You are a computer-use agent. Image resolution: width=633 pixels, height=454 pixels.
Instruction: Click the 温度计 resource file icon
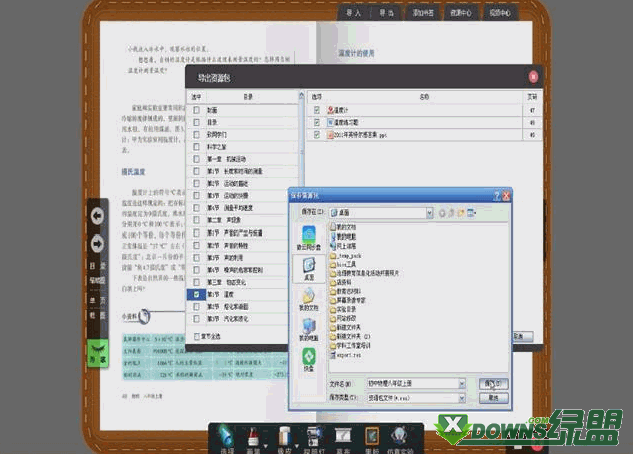point(330,109)
